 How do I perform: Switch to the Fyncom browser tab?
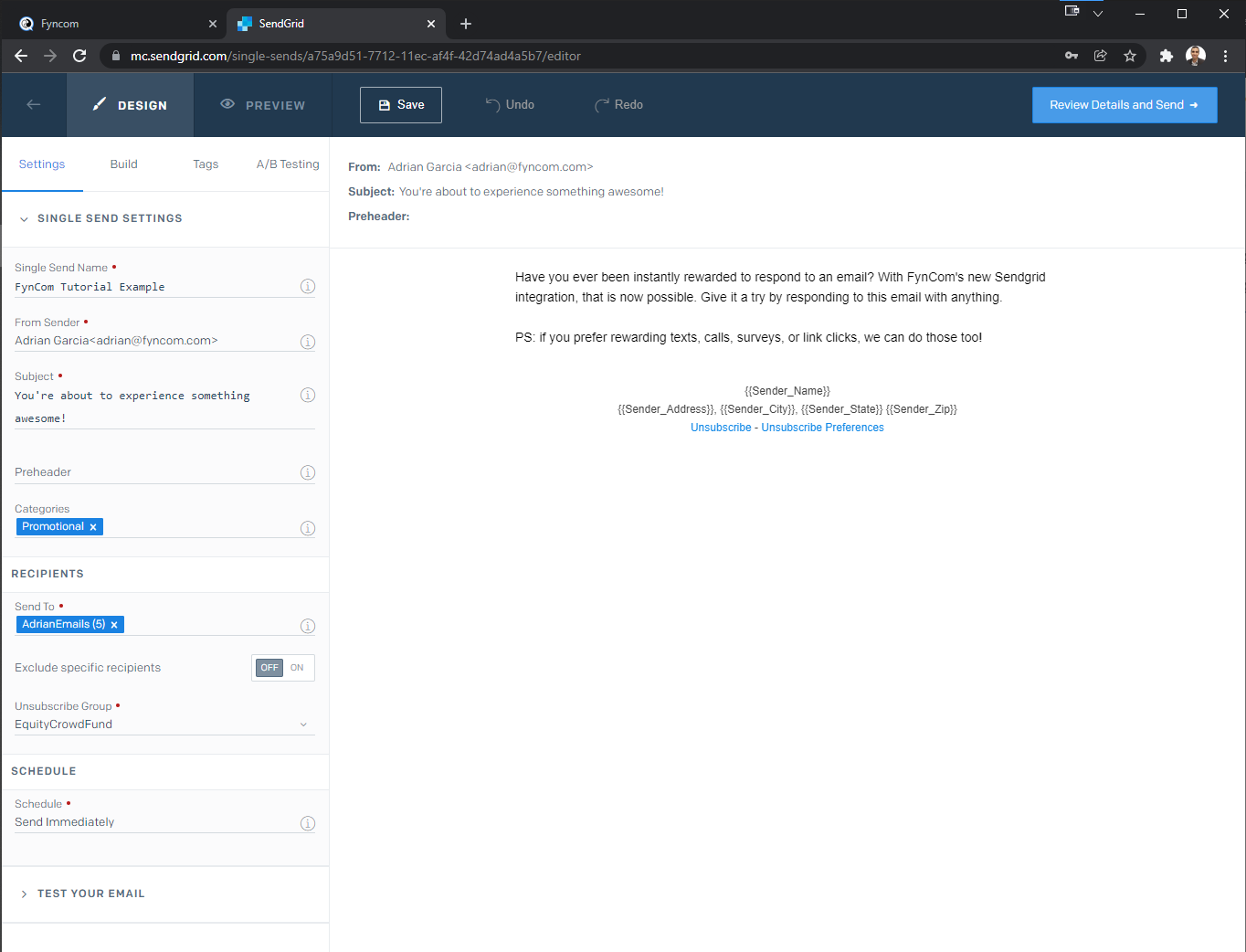click(x=116, y=24)
